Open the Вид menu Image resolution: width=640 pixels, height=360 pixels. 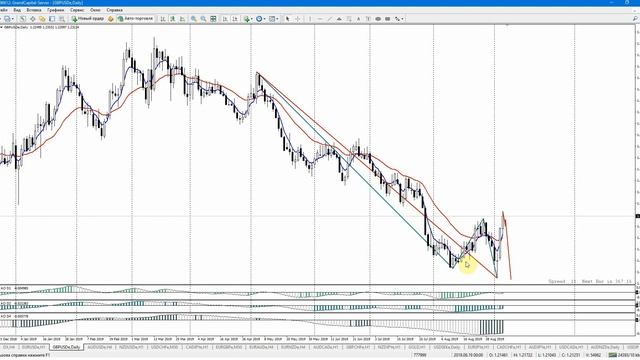[x=17, y=10]
